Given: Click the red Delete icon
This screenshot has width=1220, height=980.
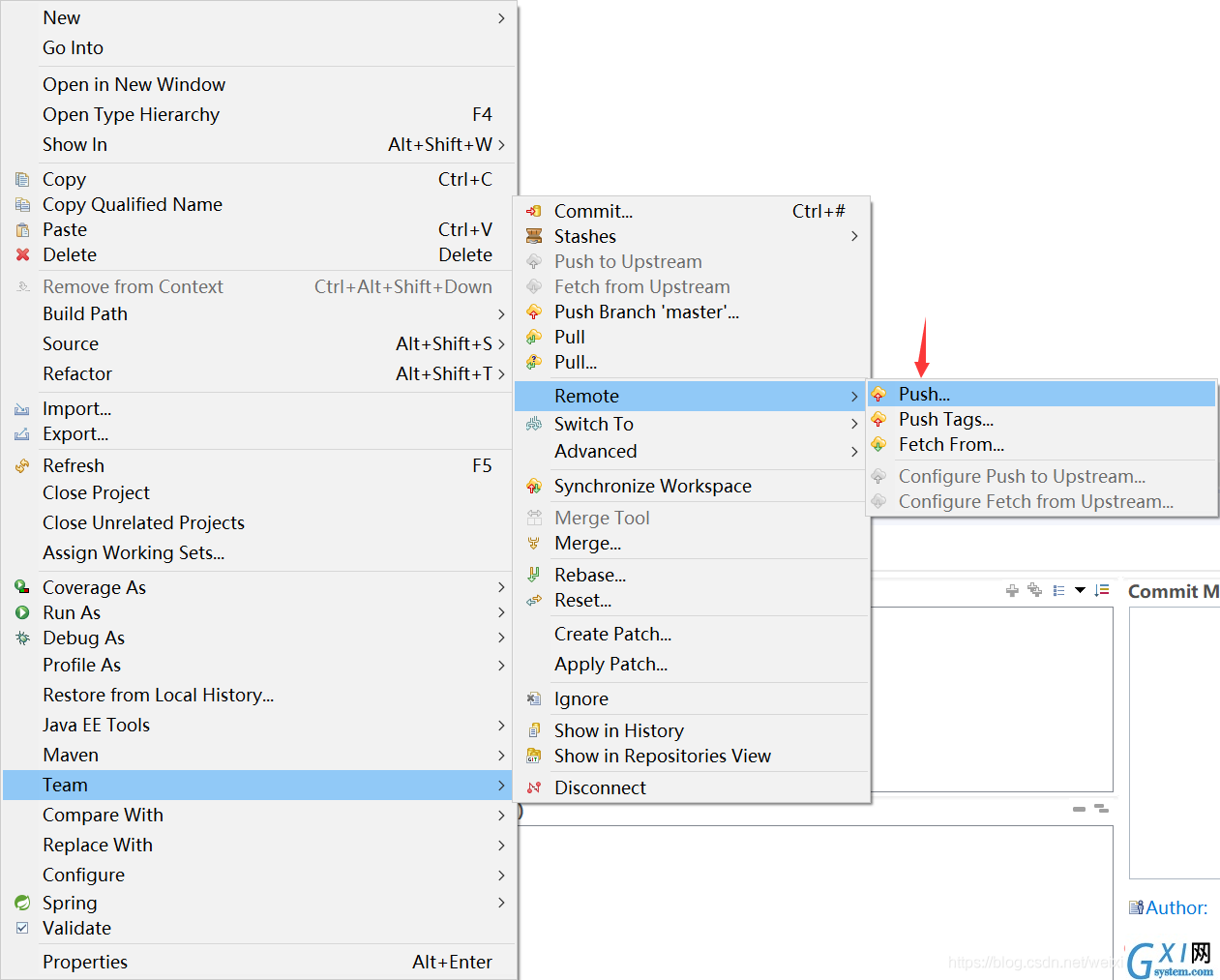Looking at the screenshot, I should point(22,254).
